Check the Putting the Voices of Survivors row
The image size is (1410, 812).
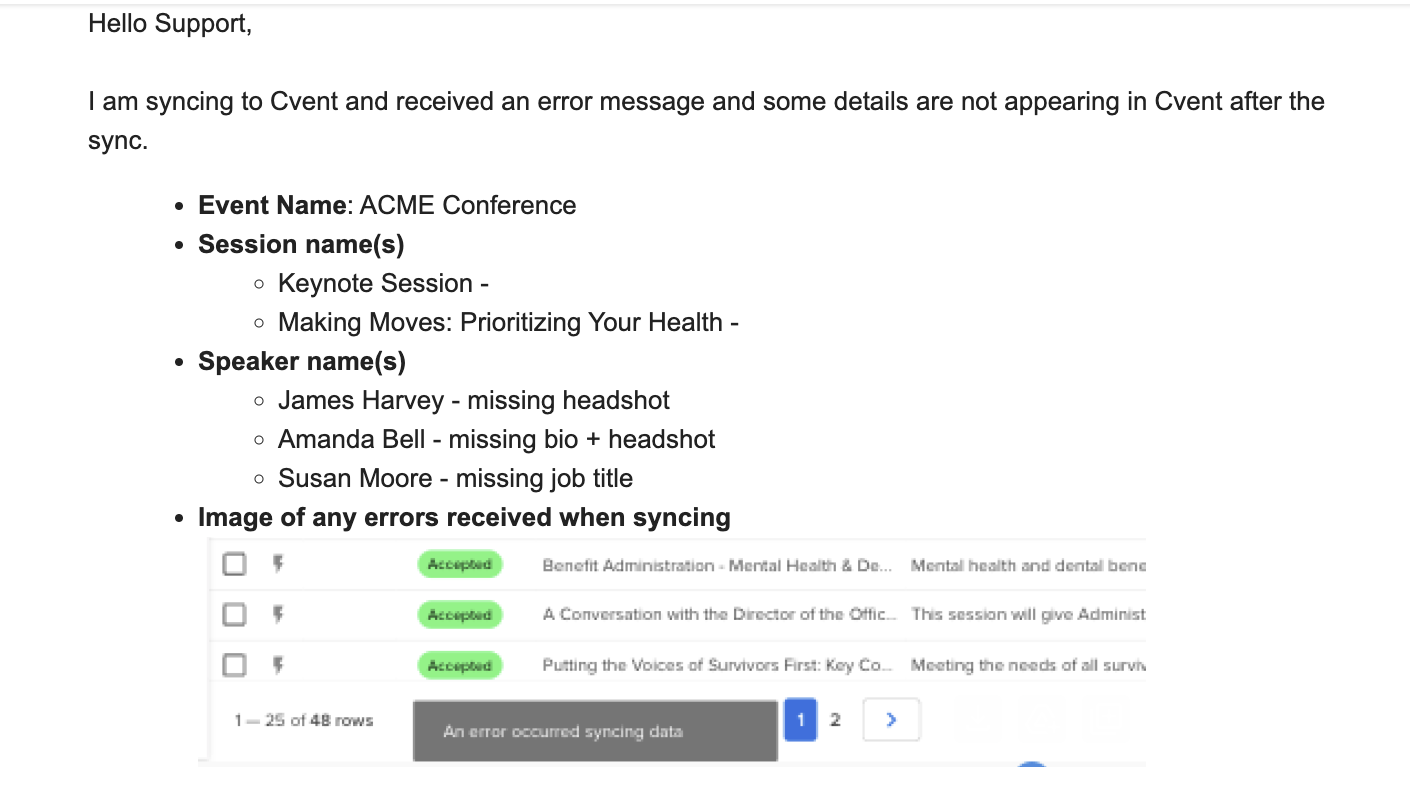(234, 664)
